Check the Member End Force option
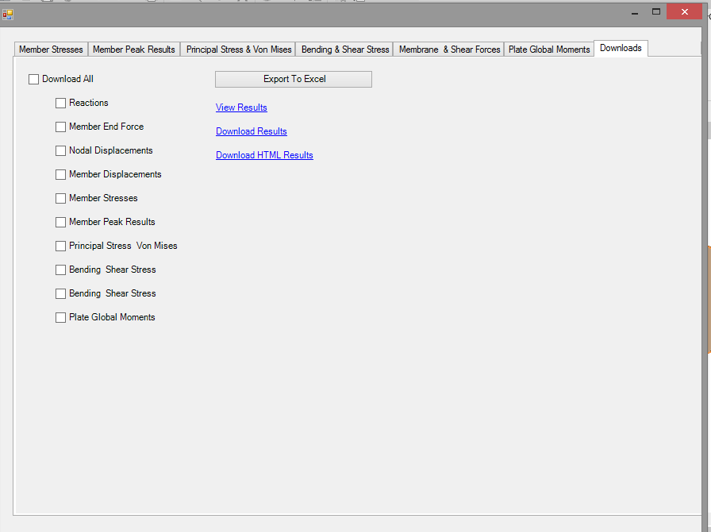The width and height of the screenshot is (711, 532). tap(61, 128)
